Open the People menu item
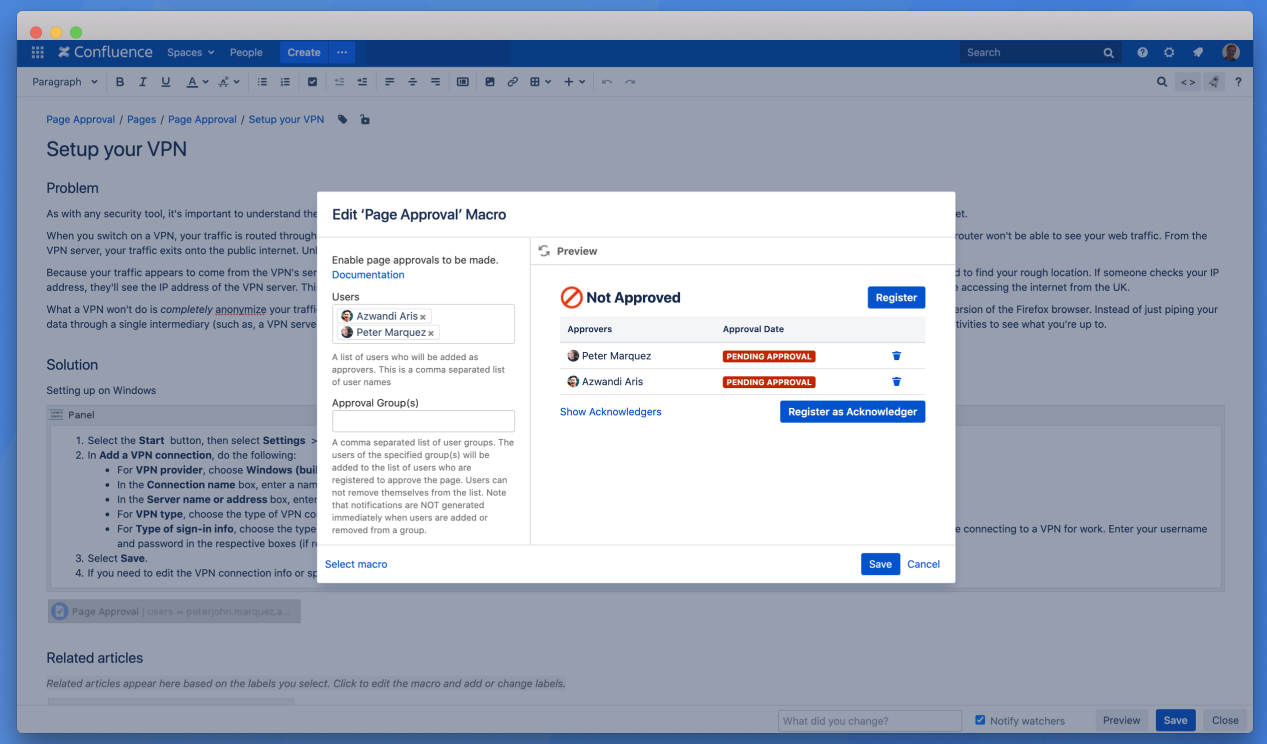This screenshot has height=744, width=1267. point(246,53)
